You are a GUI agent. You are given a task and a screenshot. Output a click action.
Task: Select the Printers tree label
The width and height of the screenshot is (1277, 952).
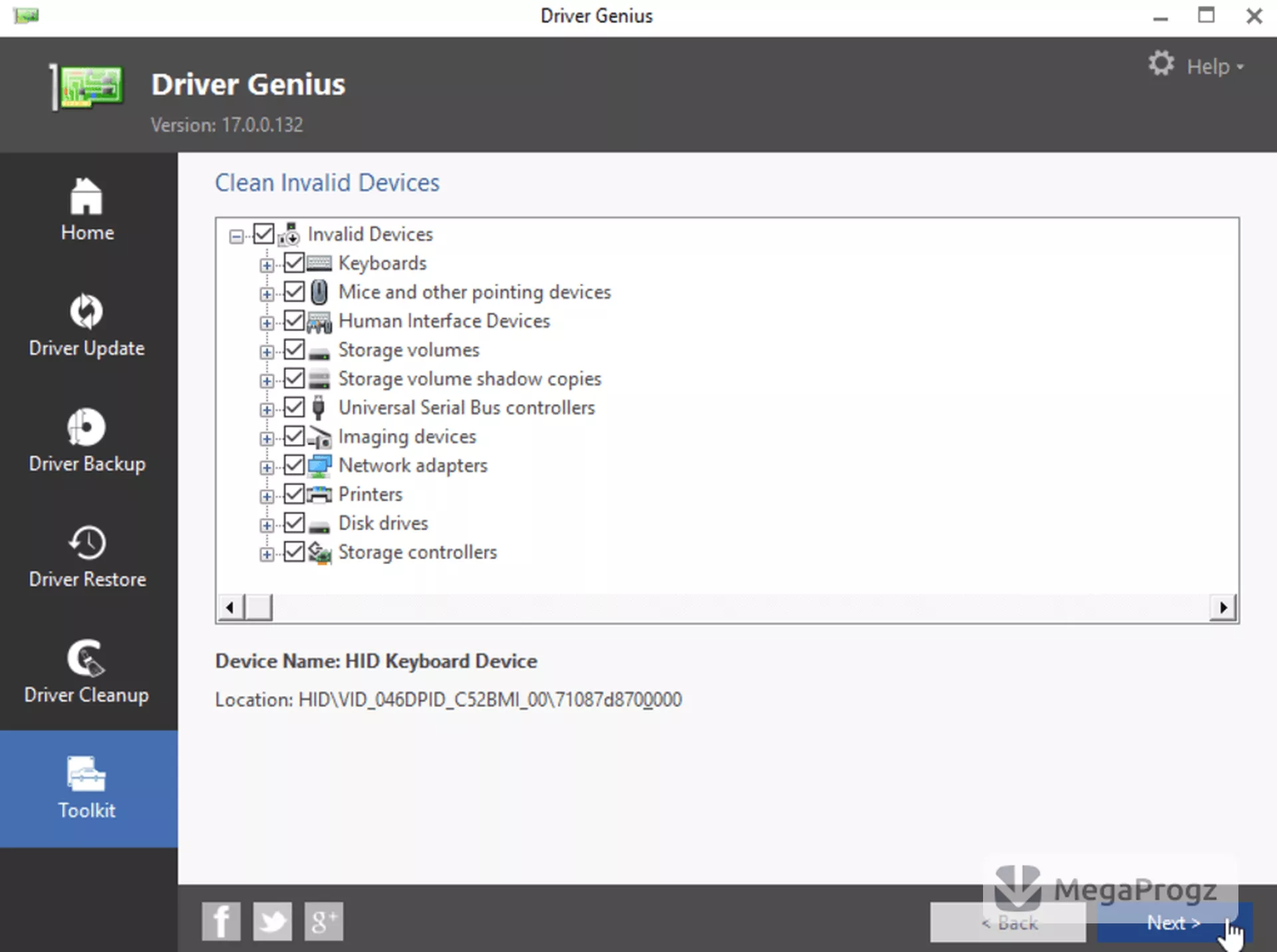pos(370,494)
